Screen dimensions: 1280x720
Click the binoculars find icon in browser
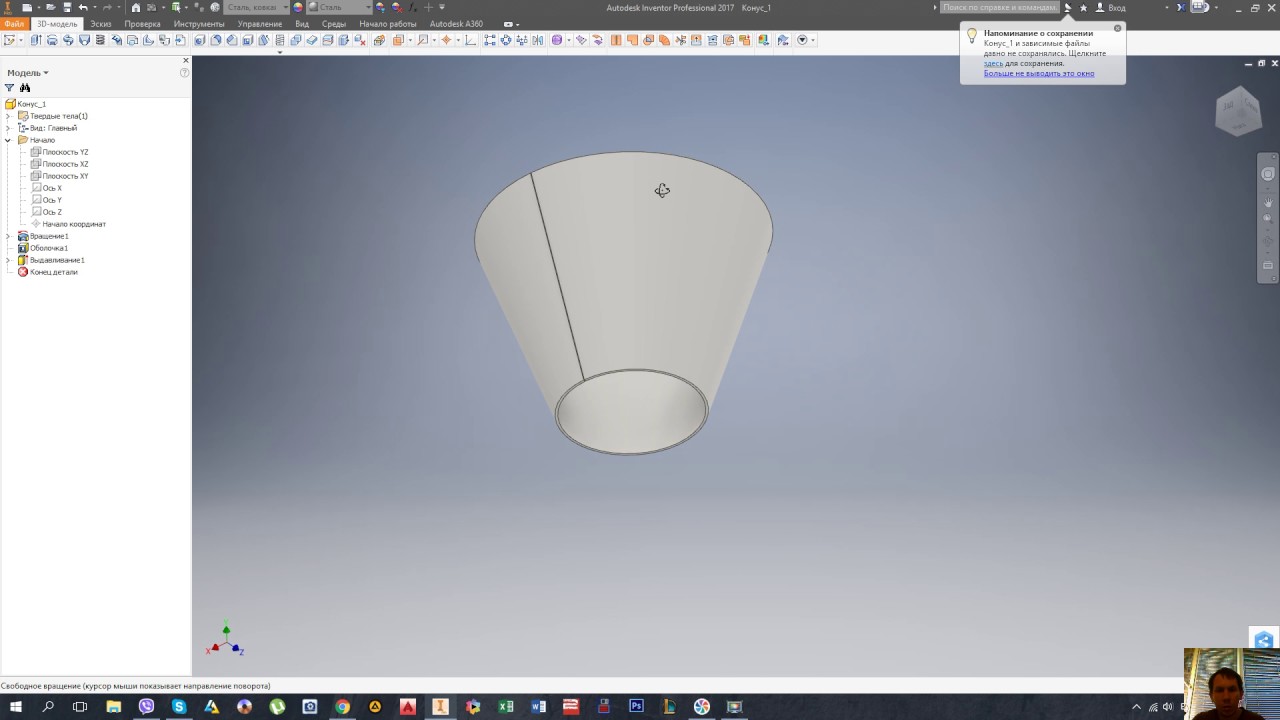point(25,88)
